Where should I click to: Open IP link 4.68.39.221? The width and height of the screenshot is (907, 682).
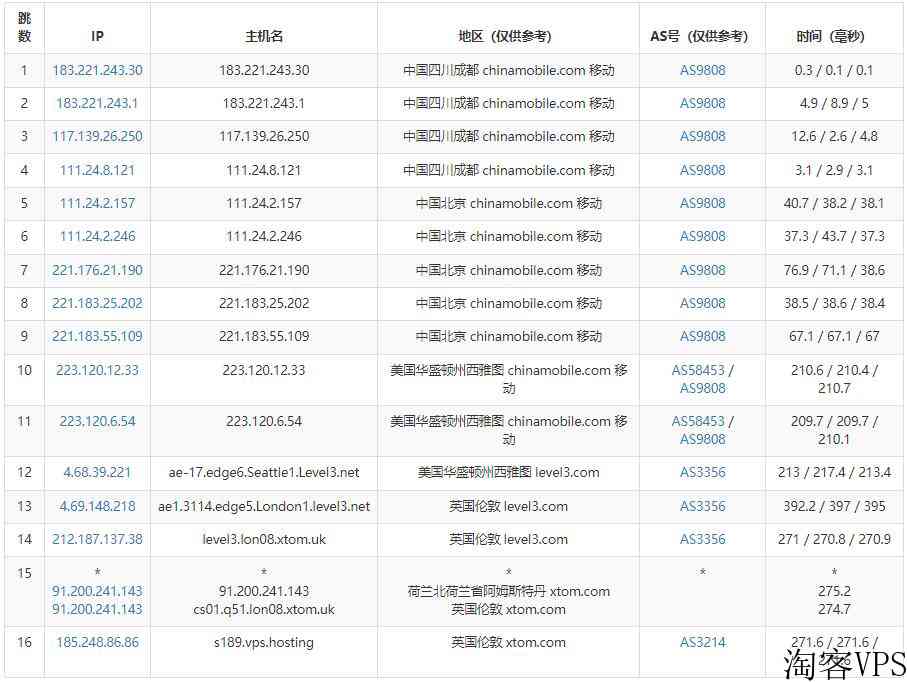point(97,472)
